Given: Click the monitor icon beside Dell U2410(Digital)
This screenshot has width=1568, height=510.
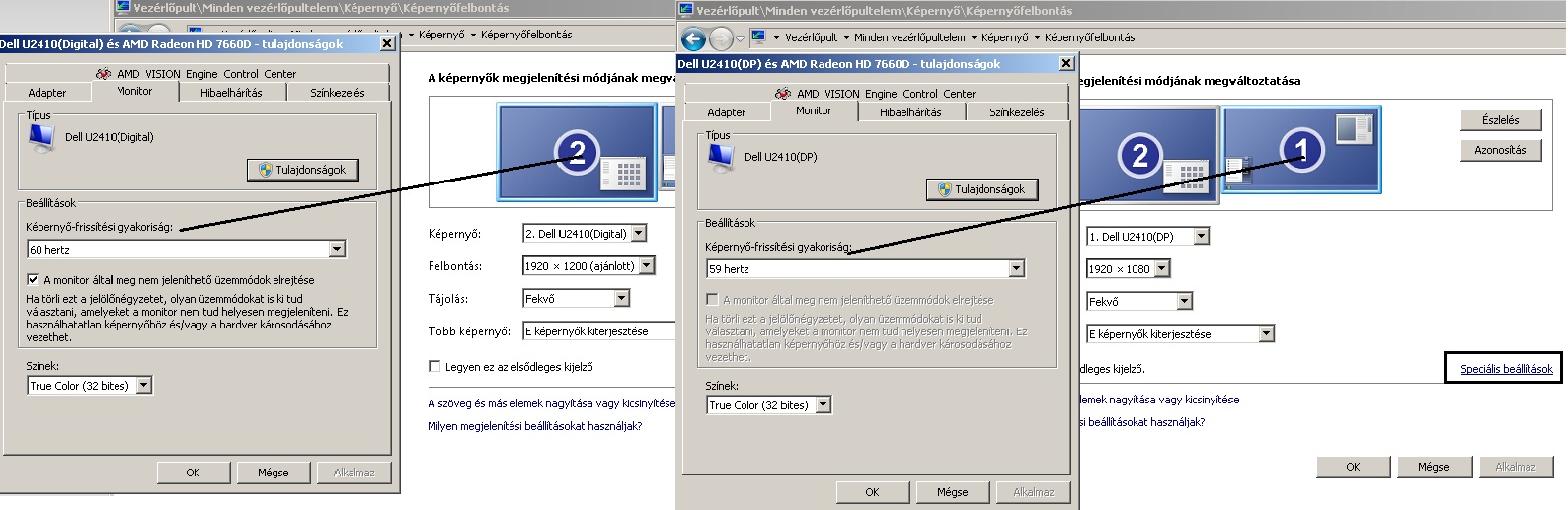Looking at the screenshot, I should pos(41,137).
